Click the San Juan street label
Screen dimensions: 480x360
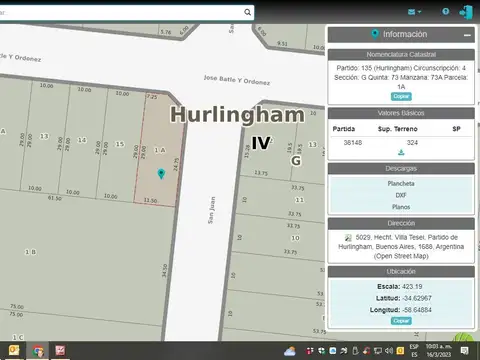coord(211,210)
